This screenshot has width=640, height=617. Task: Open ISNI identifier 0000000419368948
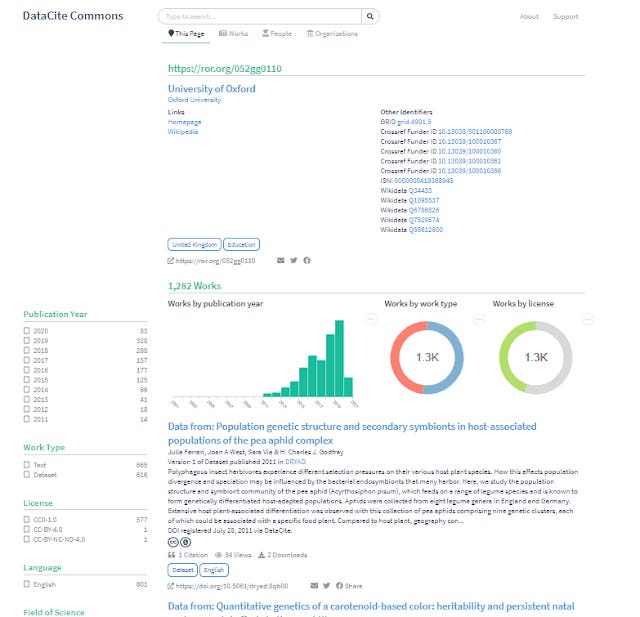pyautogui.click(x=424, y=180)
